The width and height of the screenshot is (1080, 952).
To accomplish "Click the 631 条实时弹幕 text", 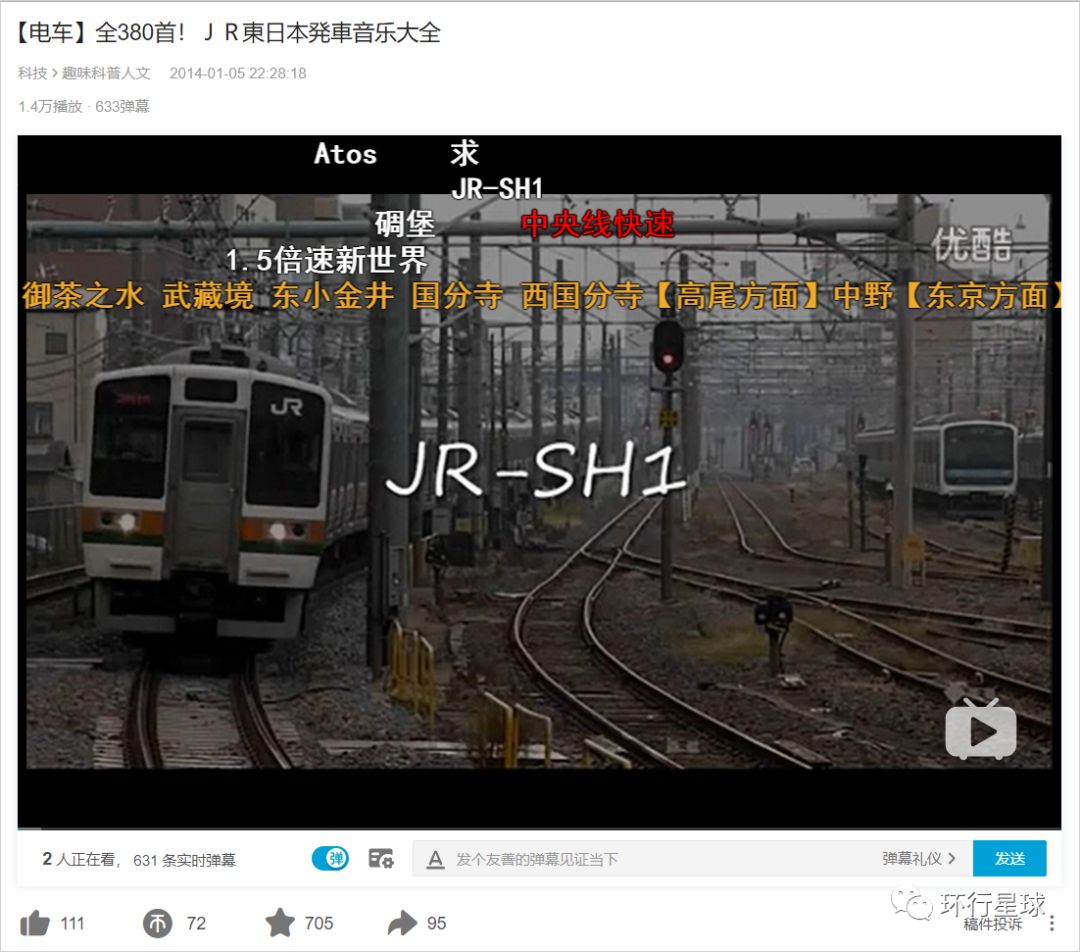I will coord(185,860).
